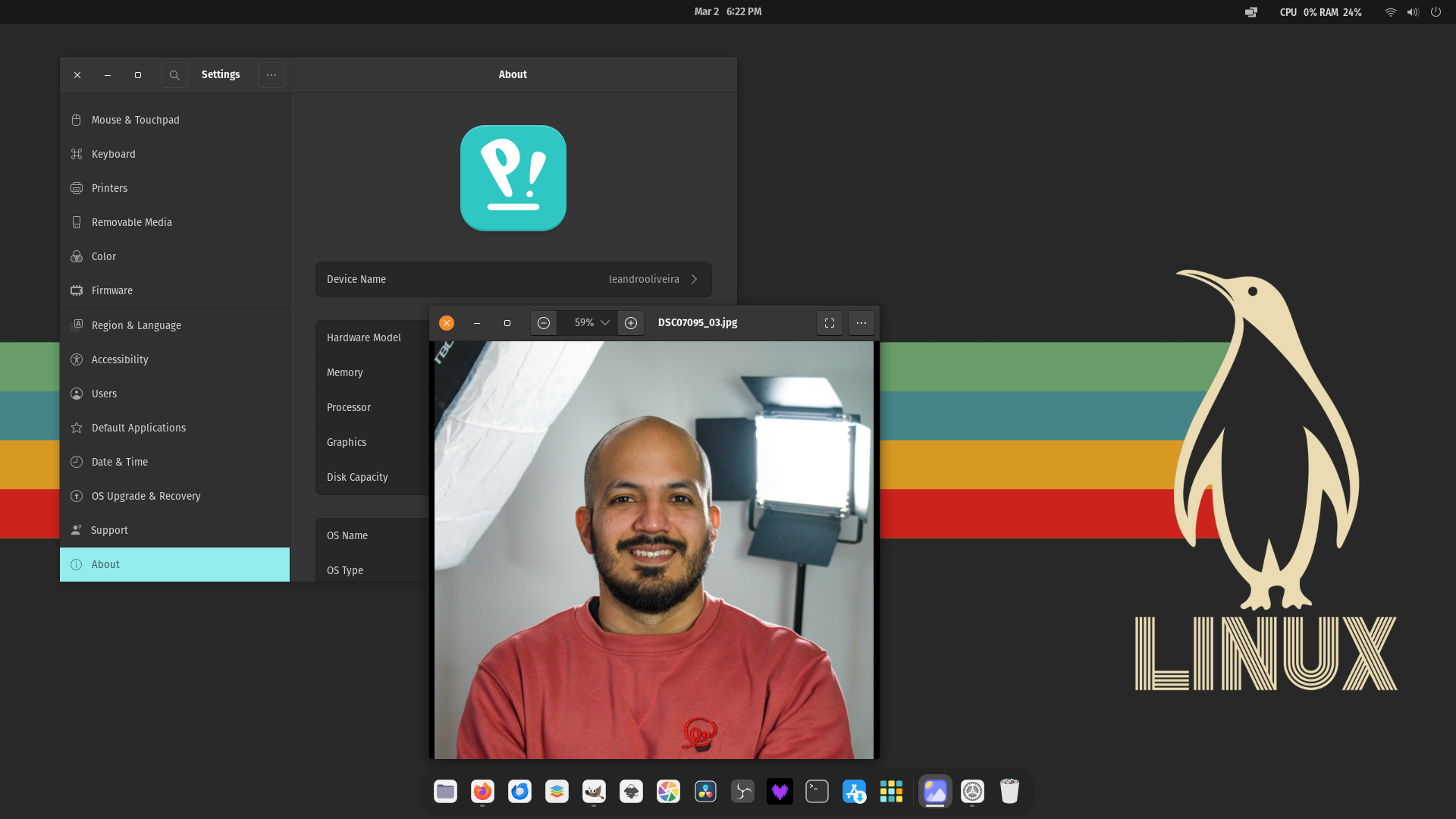Open Settings header three-dot menu

coord(271,75)
